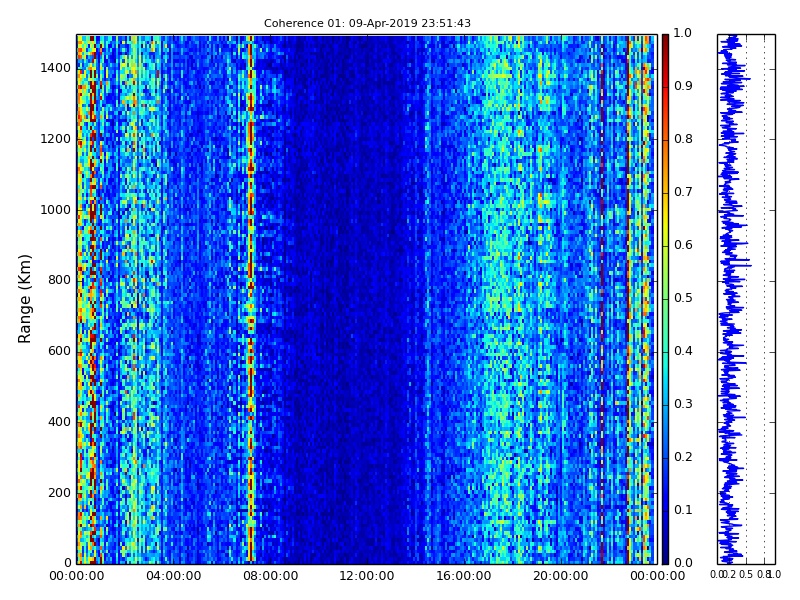Screen dimensions: 800x600
Task: Click the 600 range tick label
Action: [x=59, y=351]
